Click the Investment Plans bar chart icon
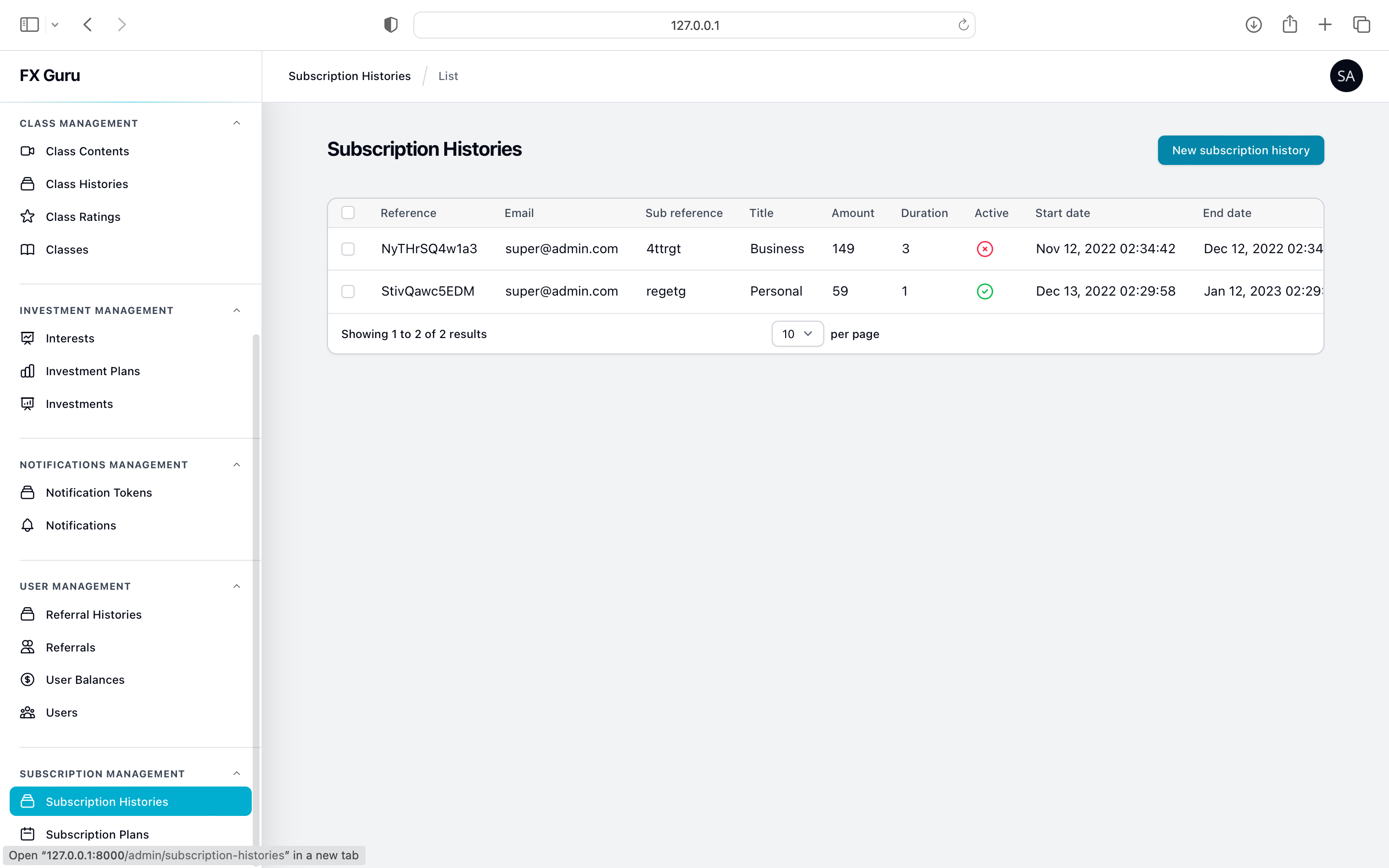 coord(27,371)
